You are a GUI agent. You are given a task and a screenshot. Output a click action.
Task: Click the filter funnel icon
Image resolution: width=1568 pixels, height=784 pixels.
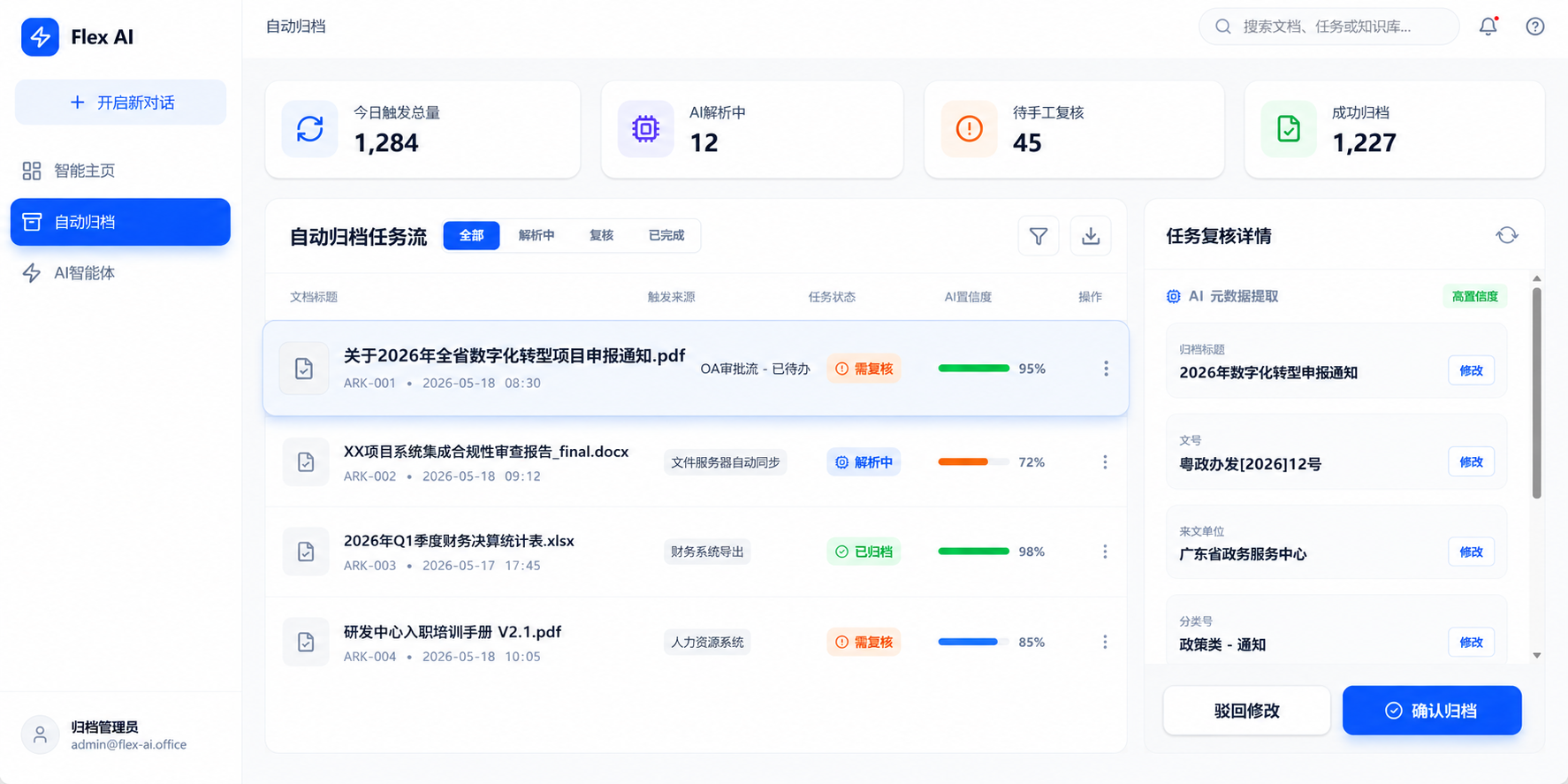tap(1039, 236)
